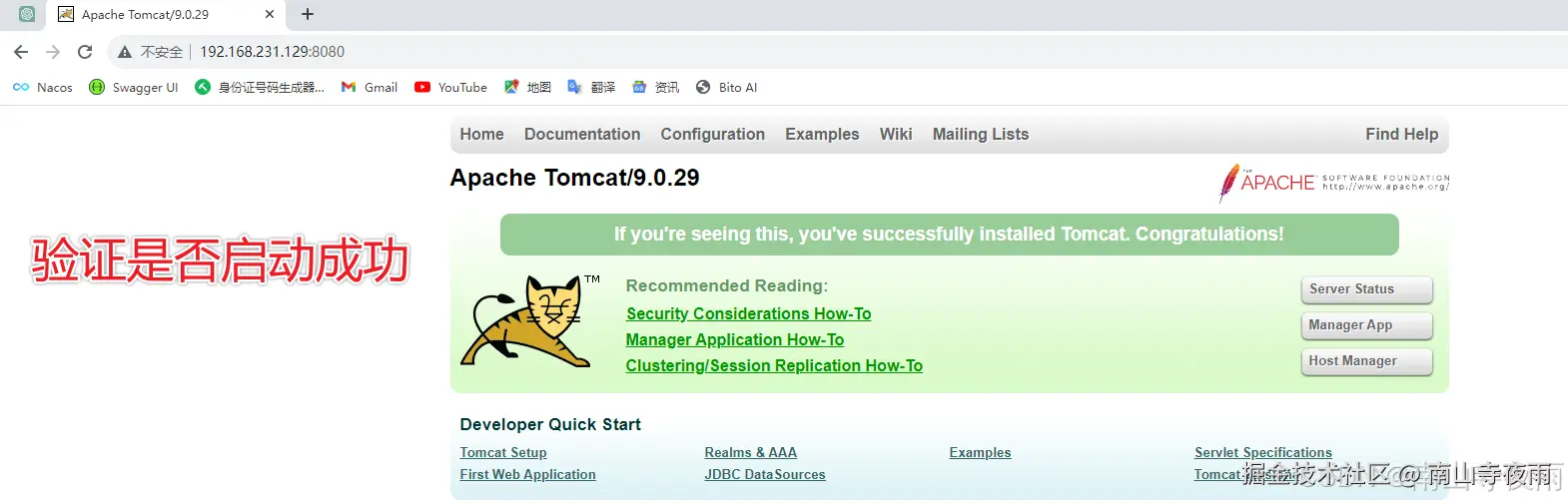This screenshot has width=1568, height=504.
Task: Click the Apache Software Foundation logo
Action: (x=1333, y=183)
